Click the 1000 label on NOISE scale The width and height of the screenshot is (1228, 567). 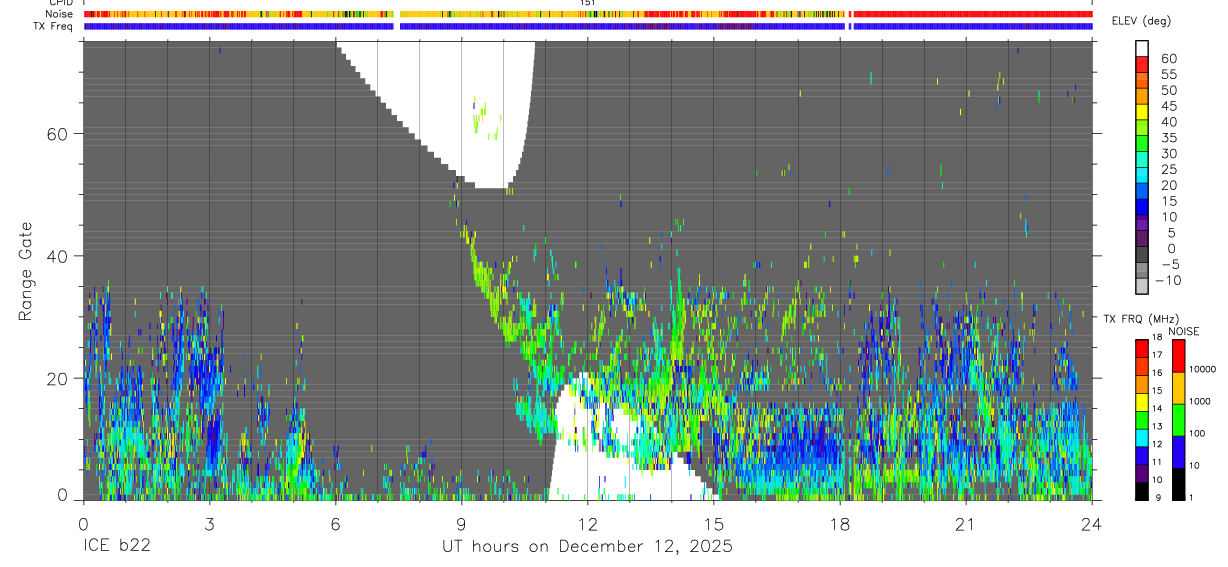[1200, 401]
